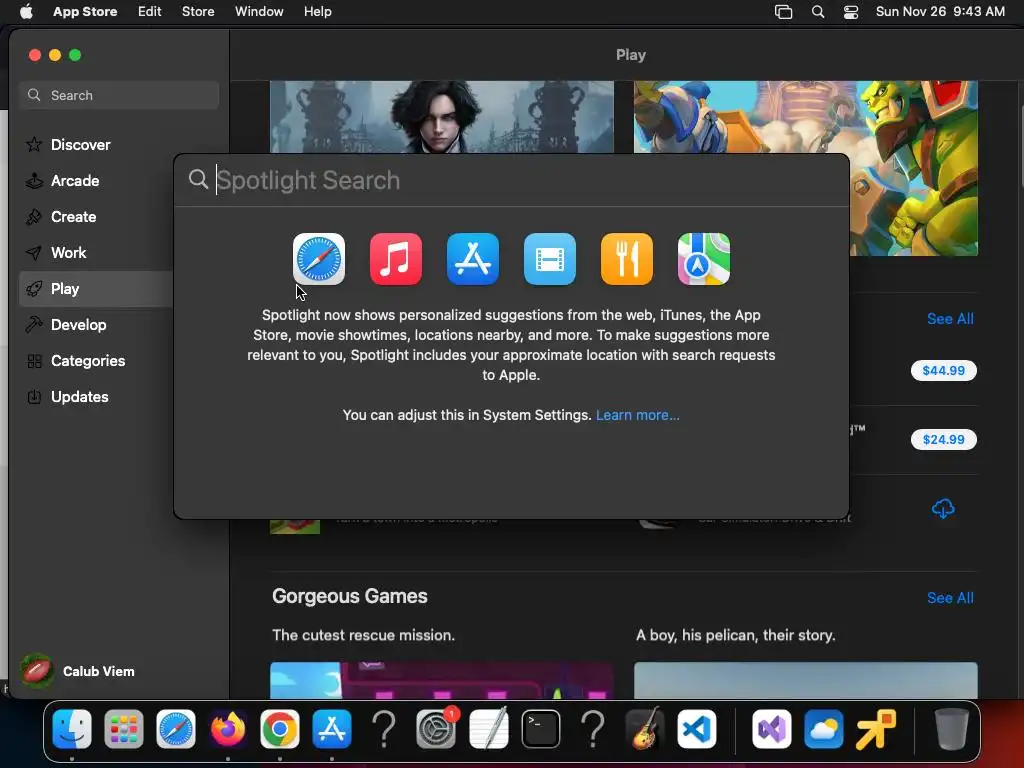The image size is (1024, 768).
Task: Open the Store menu
Action: click(x=198, y=12)
